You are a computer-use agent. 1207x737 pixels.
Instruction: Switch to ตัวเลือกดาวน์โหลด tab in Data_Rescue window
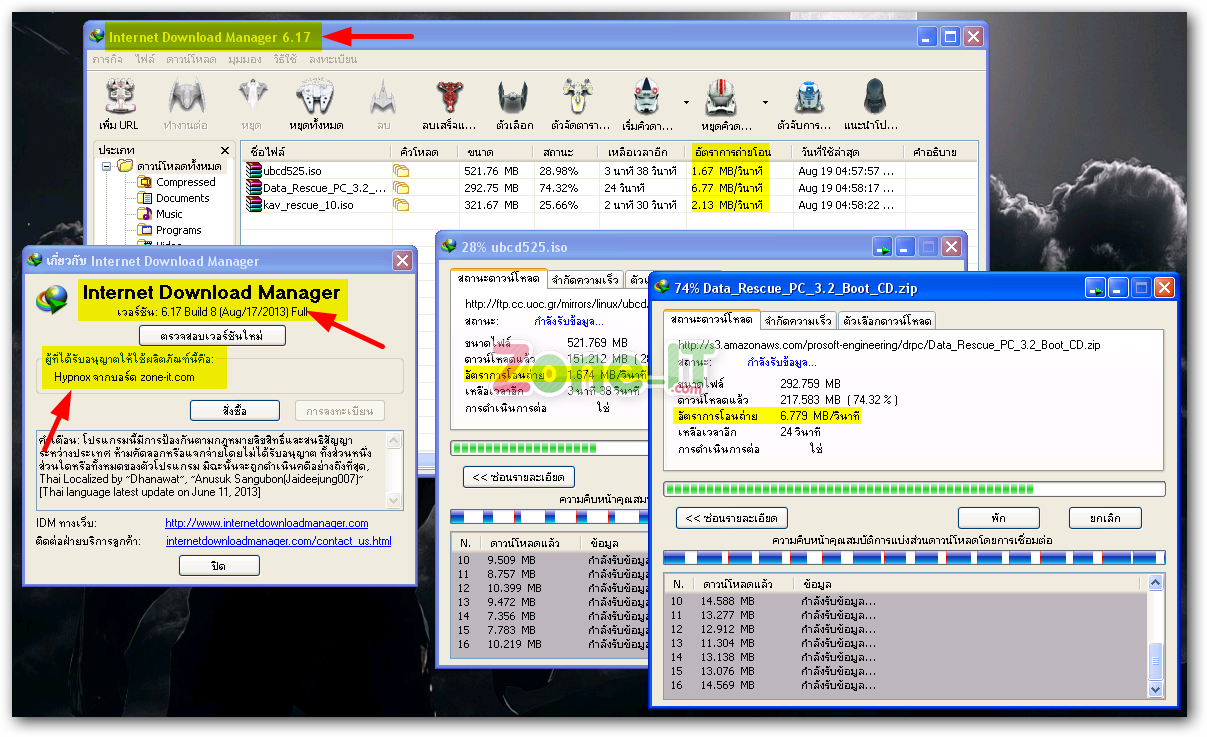click(887, 321)
